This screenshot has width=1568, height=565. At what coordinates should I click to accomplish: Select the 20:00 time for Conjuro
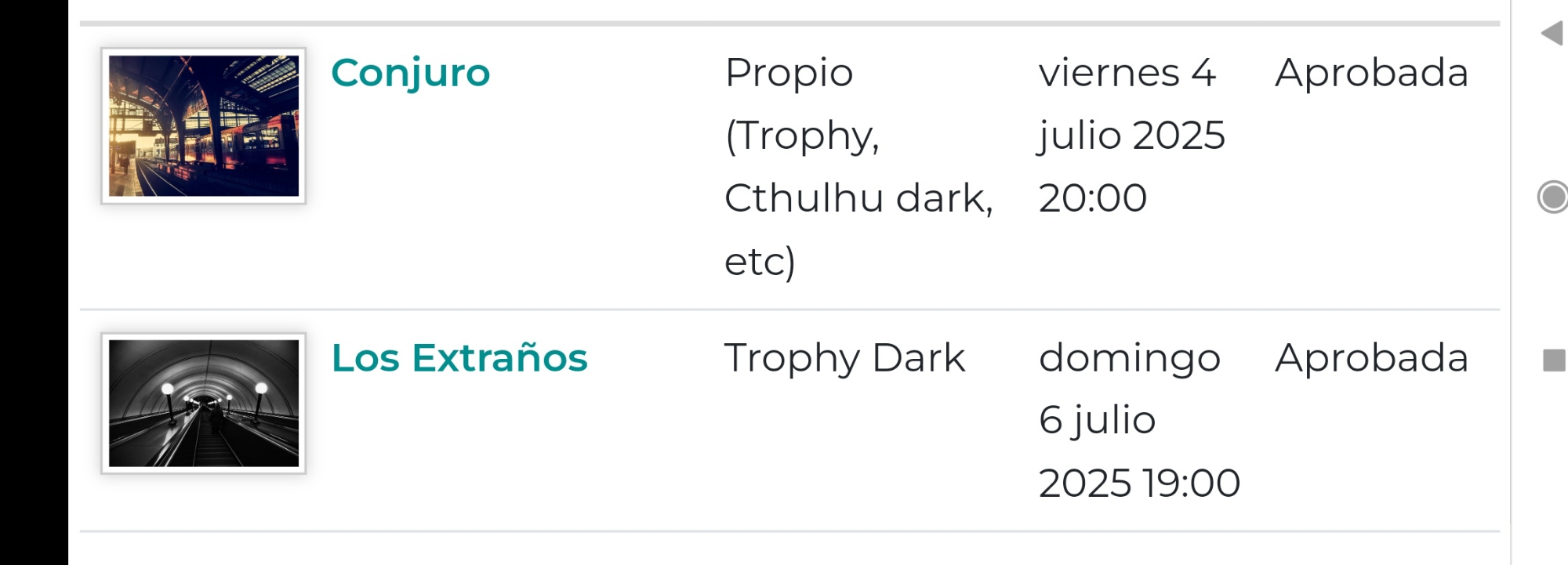1092,198
